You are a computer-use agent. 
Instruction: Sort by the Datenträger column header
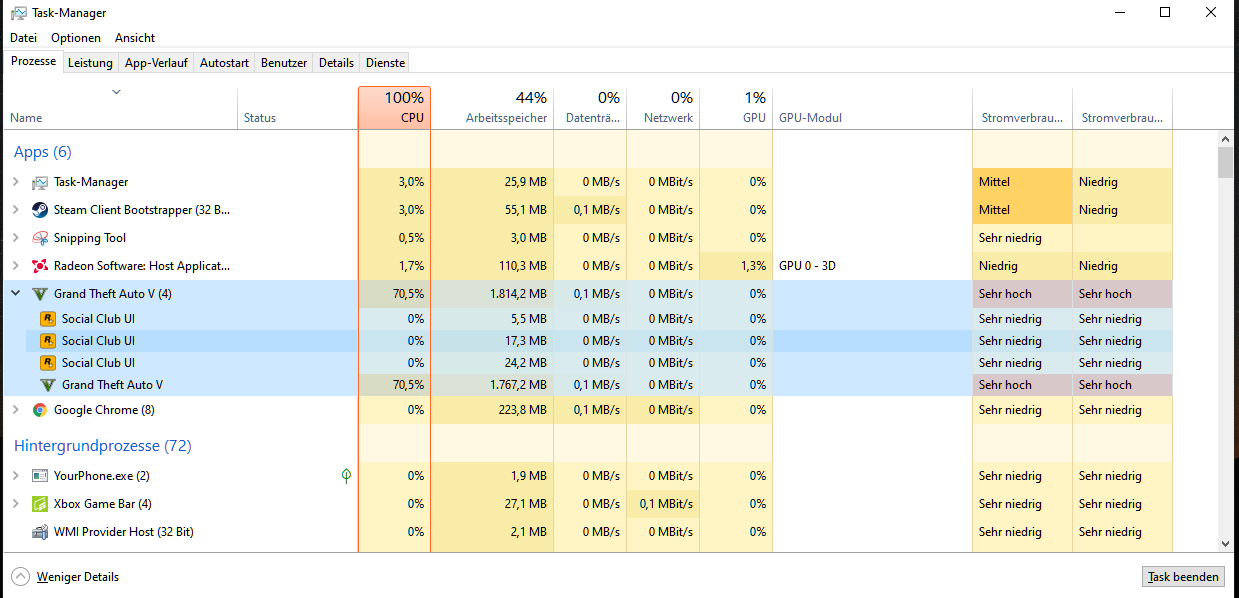click(590, 108)
